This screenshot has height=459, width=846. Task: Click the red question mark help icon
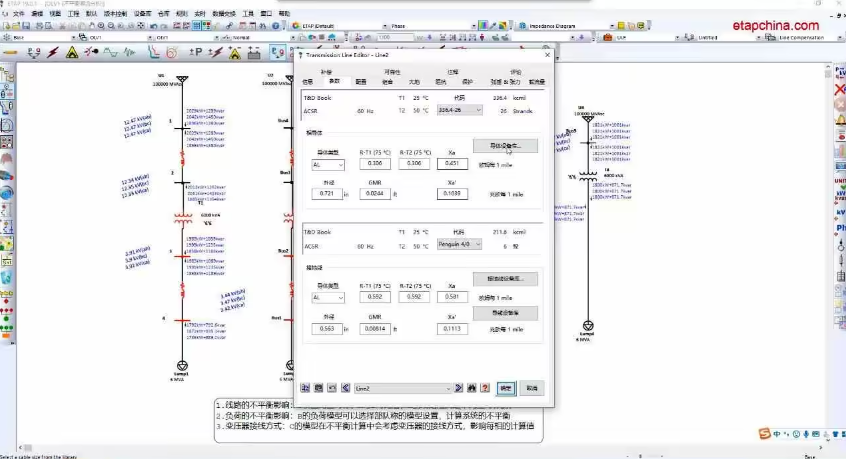click(483, 387)
